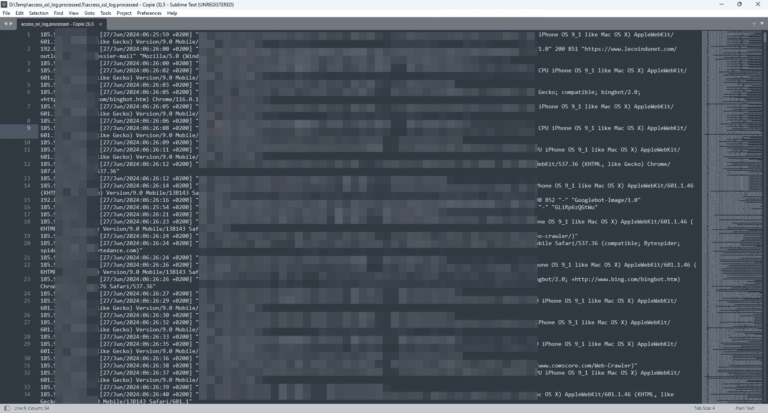Screen dimensions: 768x413
Task: Open the Find menu
Action: pos(58,13)
